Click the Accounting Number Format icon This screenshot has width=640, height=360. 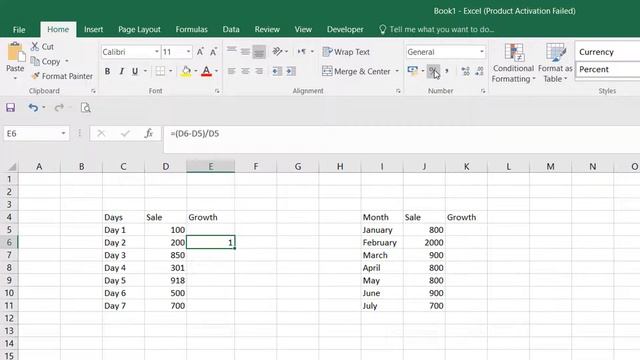pos(413,71)
